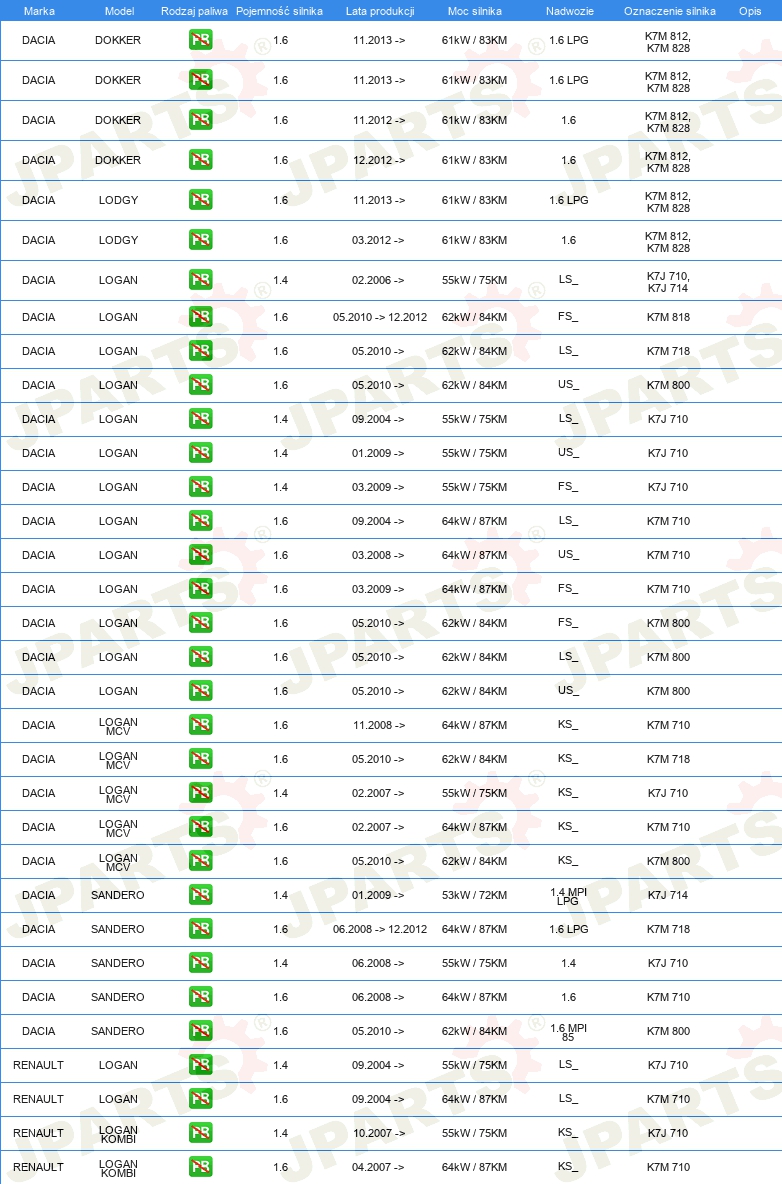
Task: Click fuel icon for Lodgy 11.2013 row
Action: pos(201,199)
